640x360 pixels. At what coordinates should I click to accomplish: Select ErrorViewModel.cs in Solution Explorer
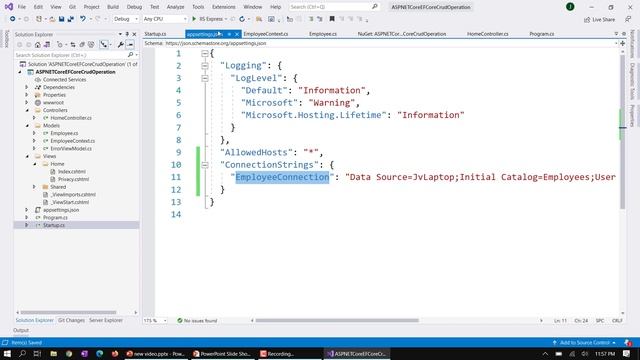coord(71,149)
